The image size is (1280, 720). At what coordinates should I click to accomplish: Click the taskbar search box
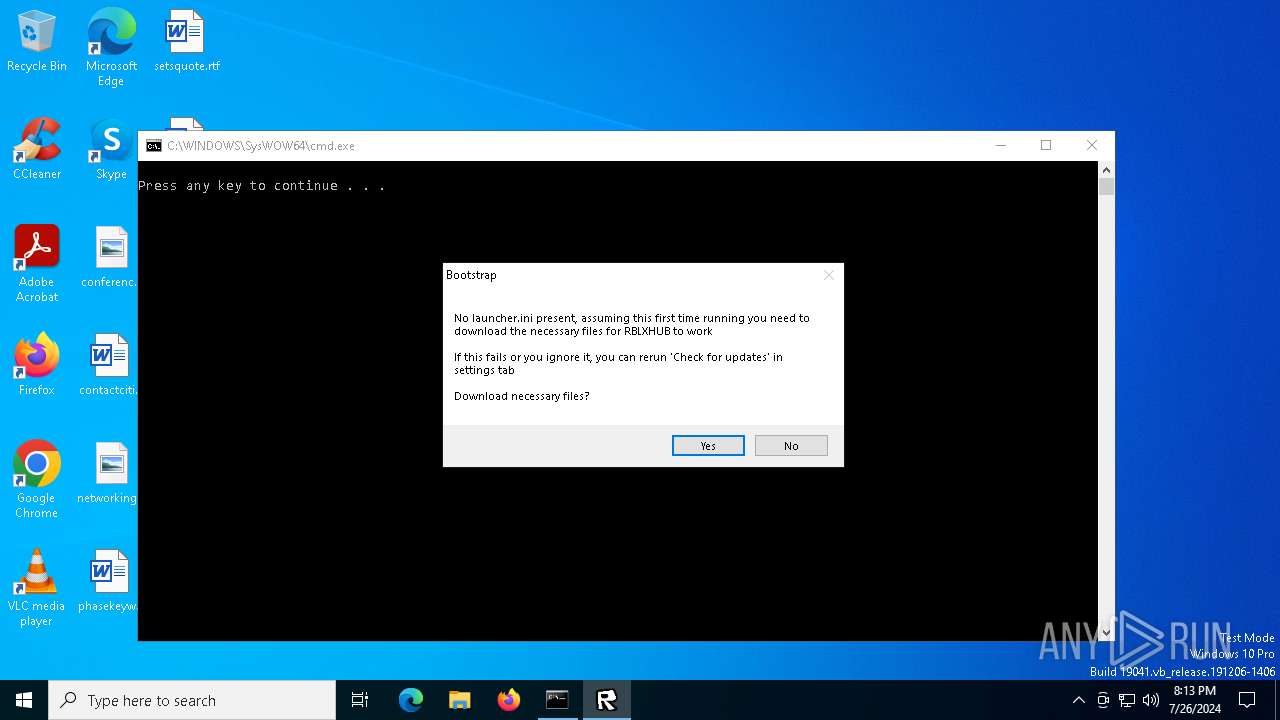192,700
